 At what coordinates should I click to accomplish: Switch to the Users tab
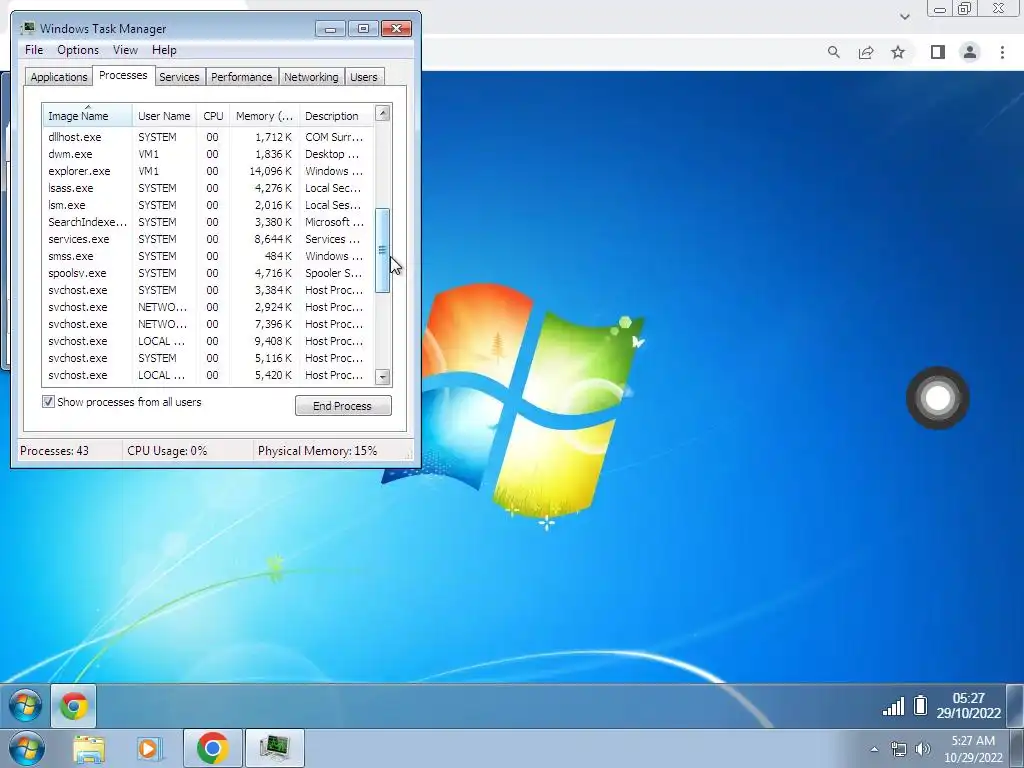364,77
